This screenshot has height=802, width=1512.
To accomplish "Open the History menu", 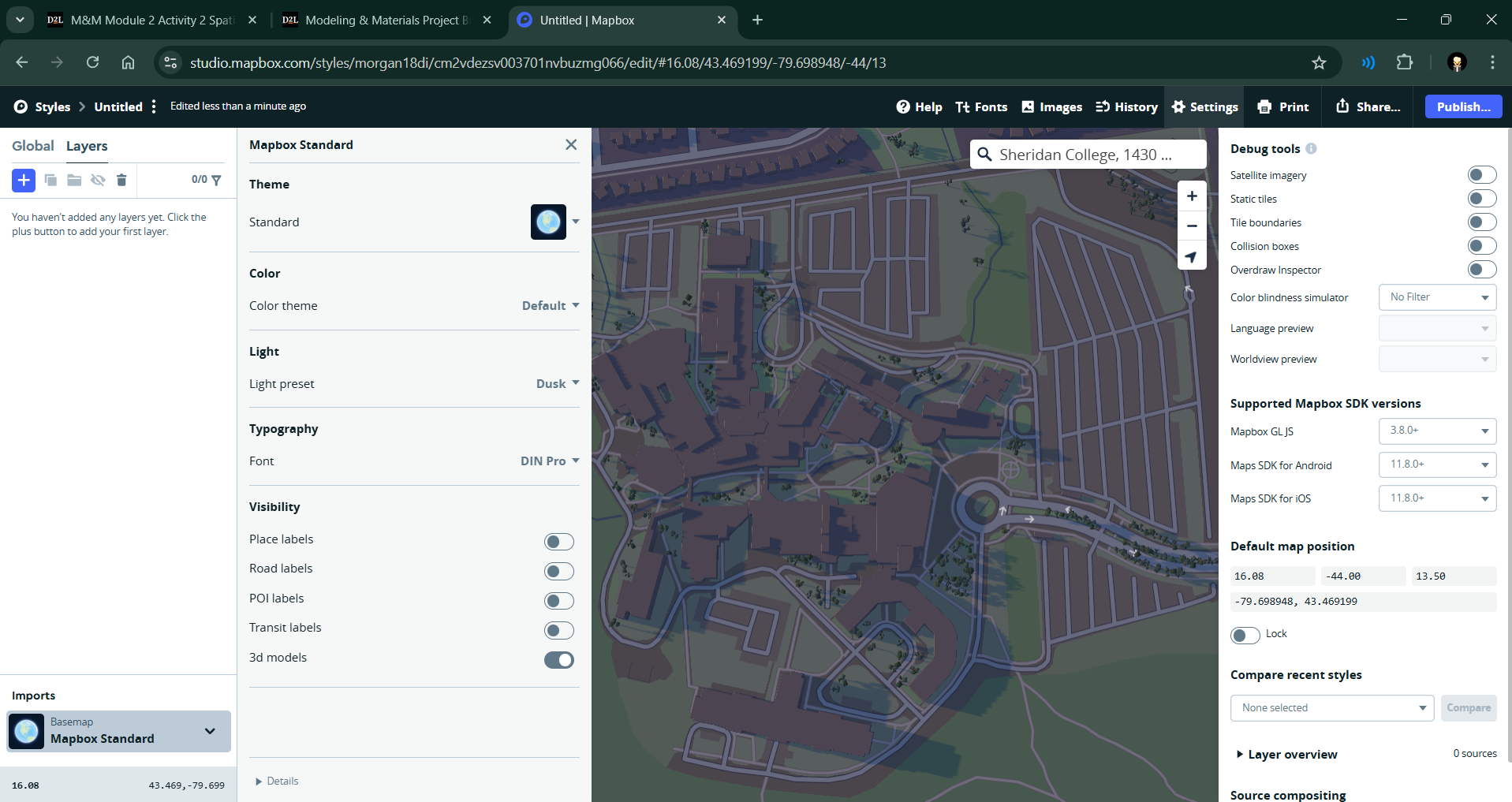I will click(x=1126, y=106).
